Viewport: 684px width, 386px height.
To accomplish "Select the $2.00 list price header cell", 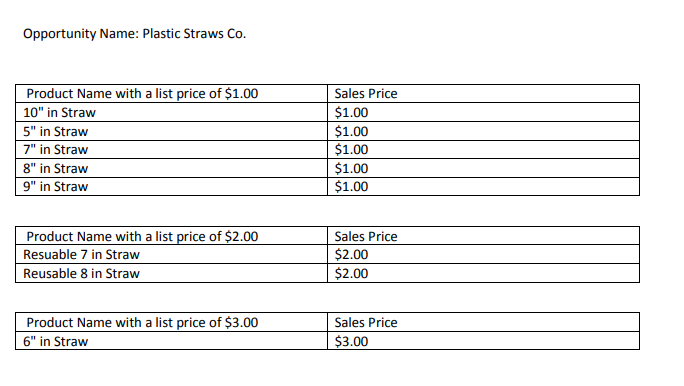I will click(171, 236).
